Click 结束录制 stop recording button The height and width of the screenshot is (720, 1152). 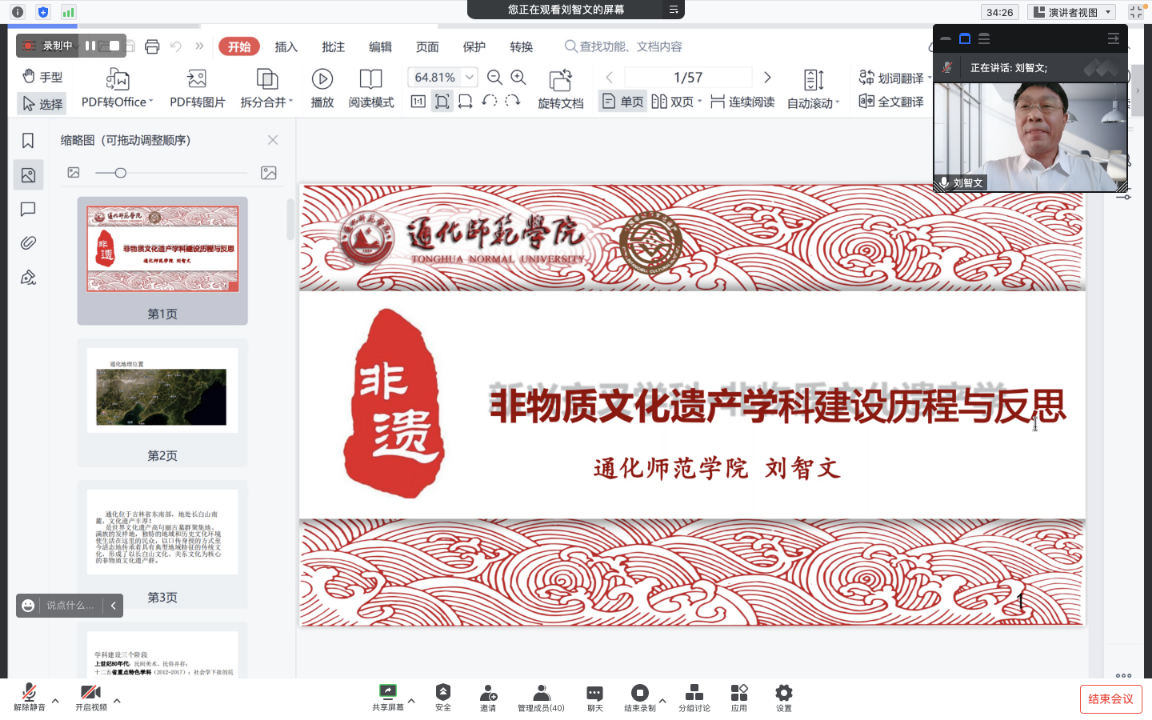coord(640,697)
